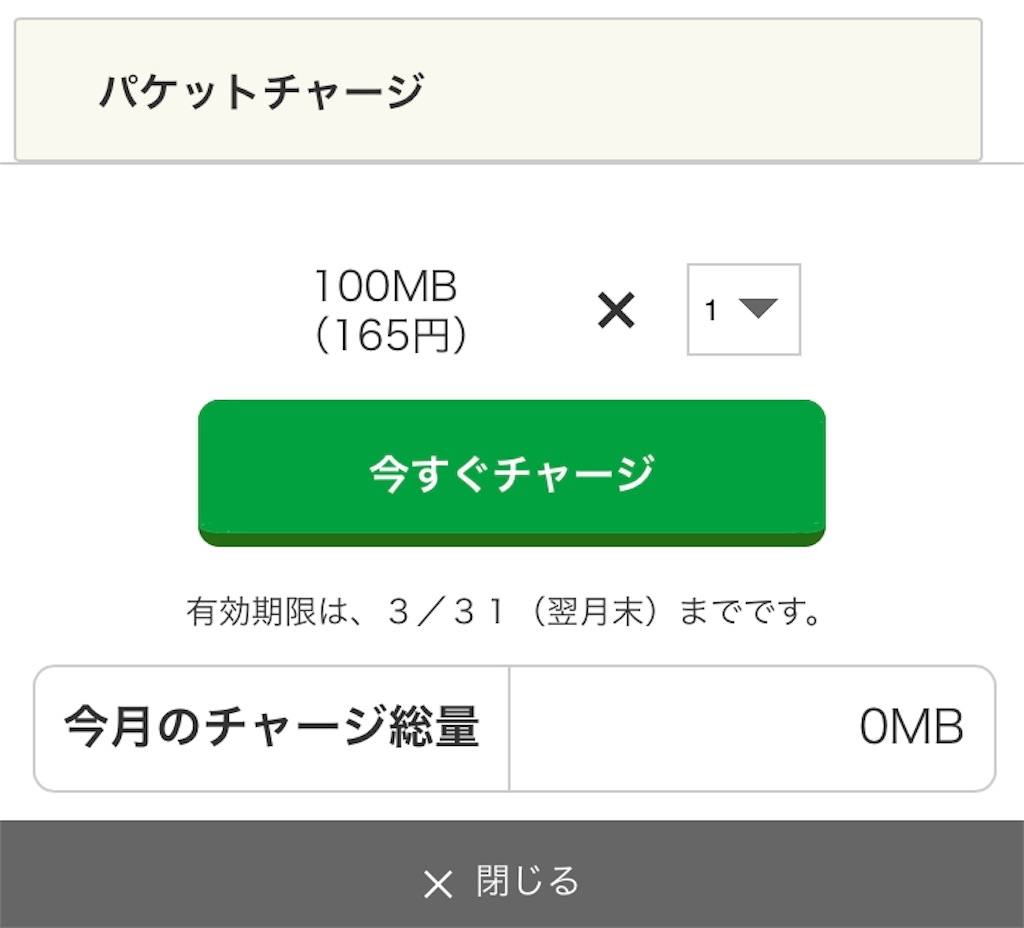1024x928 pixels.
Task: Tap the monthly charge summary row
Action: pos(512,724)
